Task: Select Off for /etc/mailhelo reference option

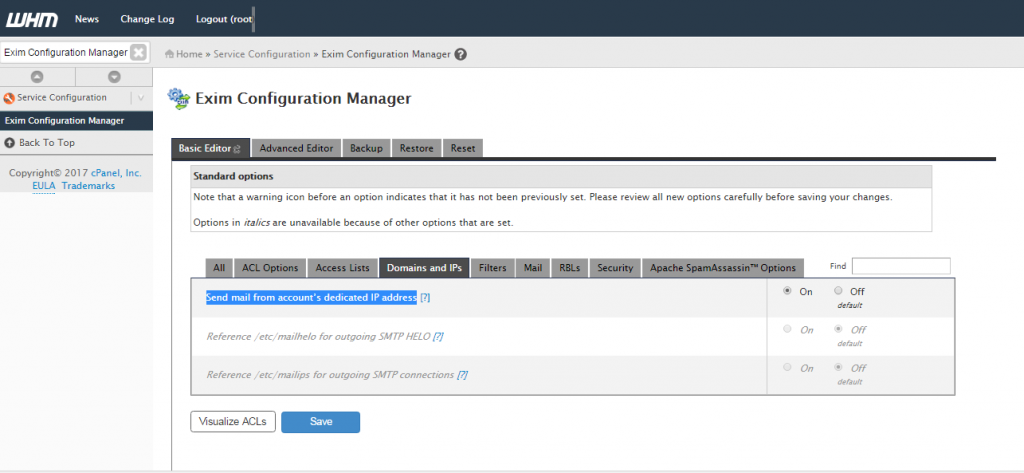Action: click(x=839, y=329)
